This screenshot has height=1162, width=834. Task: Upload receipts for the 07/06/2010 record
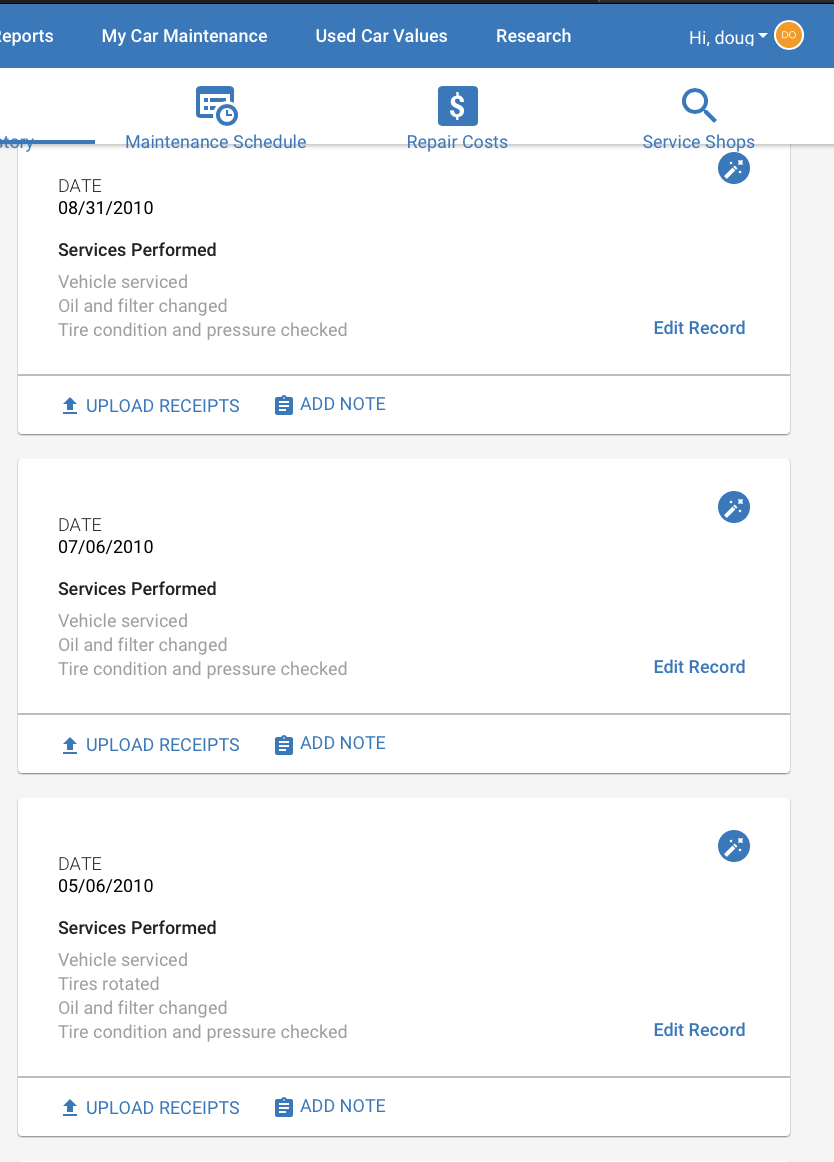(150, 744)
